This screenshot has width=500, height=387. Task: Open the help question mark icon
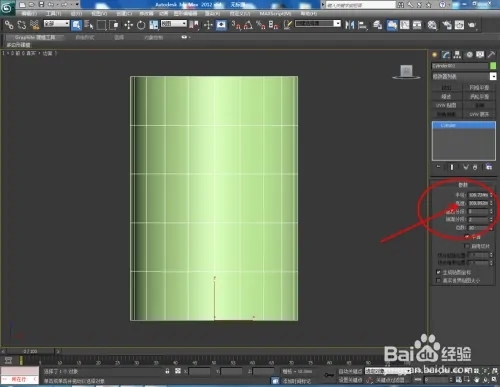[x=442, y=5]
